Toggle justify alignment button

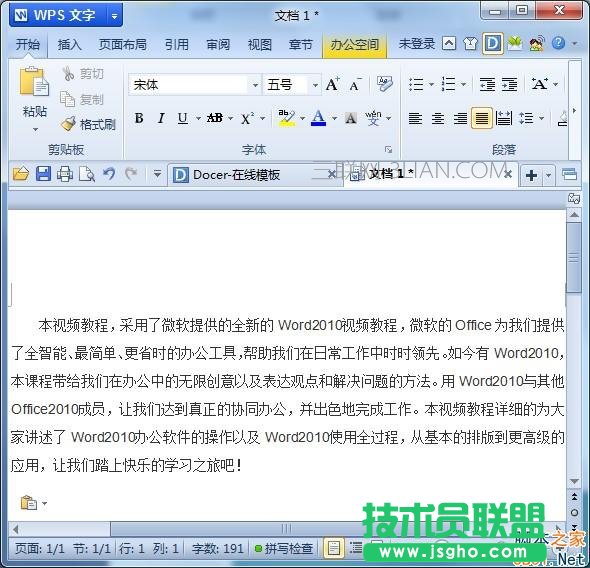pos(482,118)
